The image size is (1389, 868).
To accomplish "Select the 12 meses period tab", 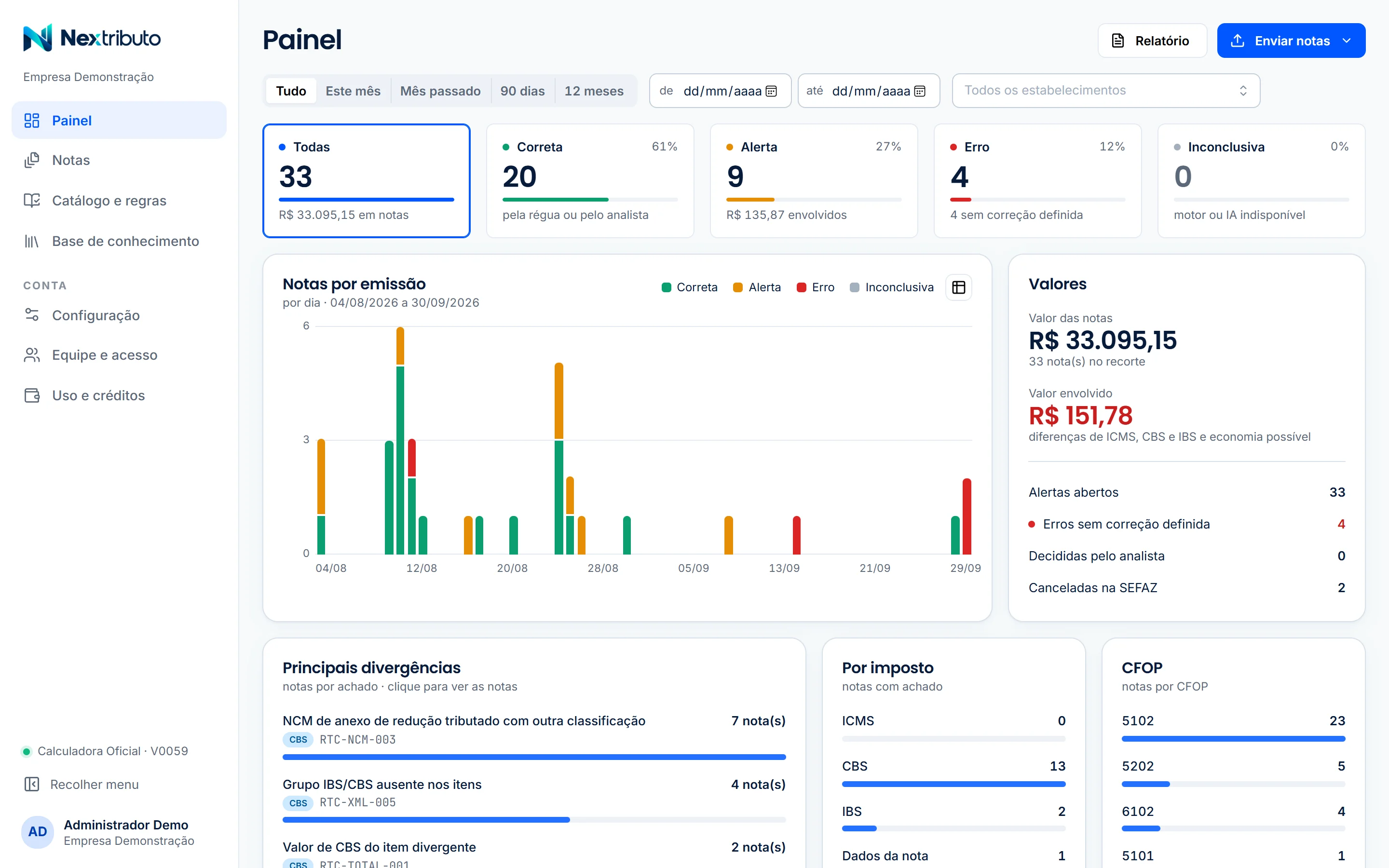I will (x=594, y=91).
